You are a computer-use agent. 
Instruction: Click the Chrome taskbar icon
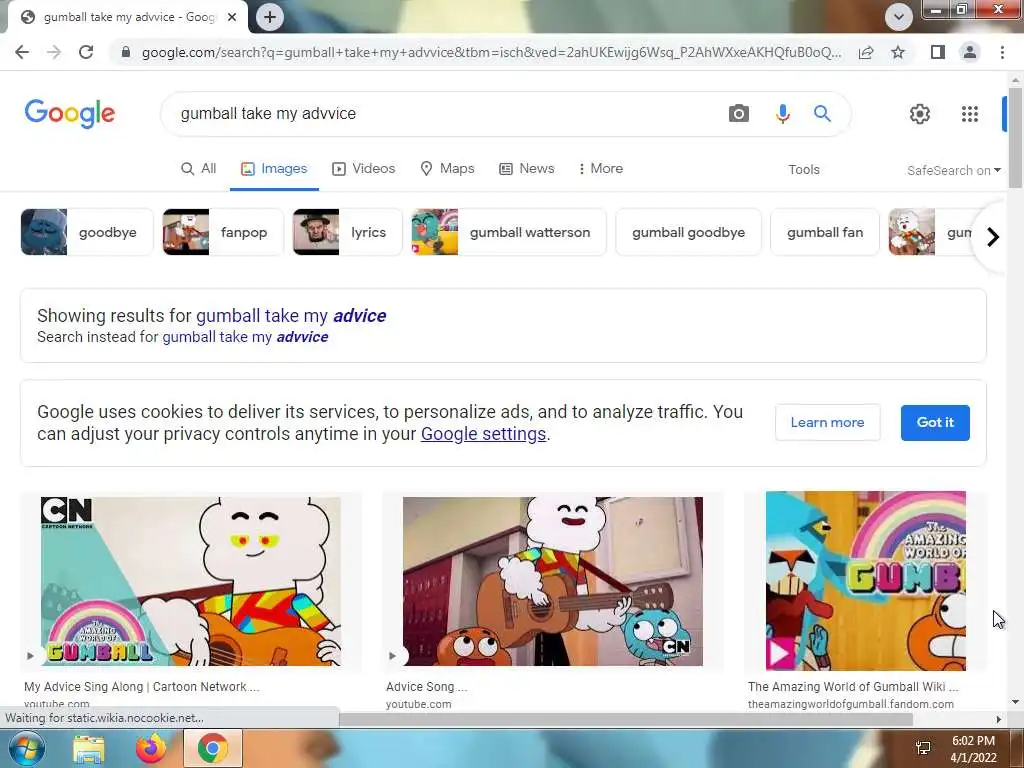(212, 749)
